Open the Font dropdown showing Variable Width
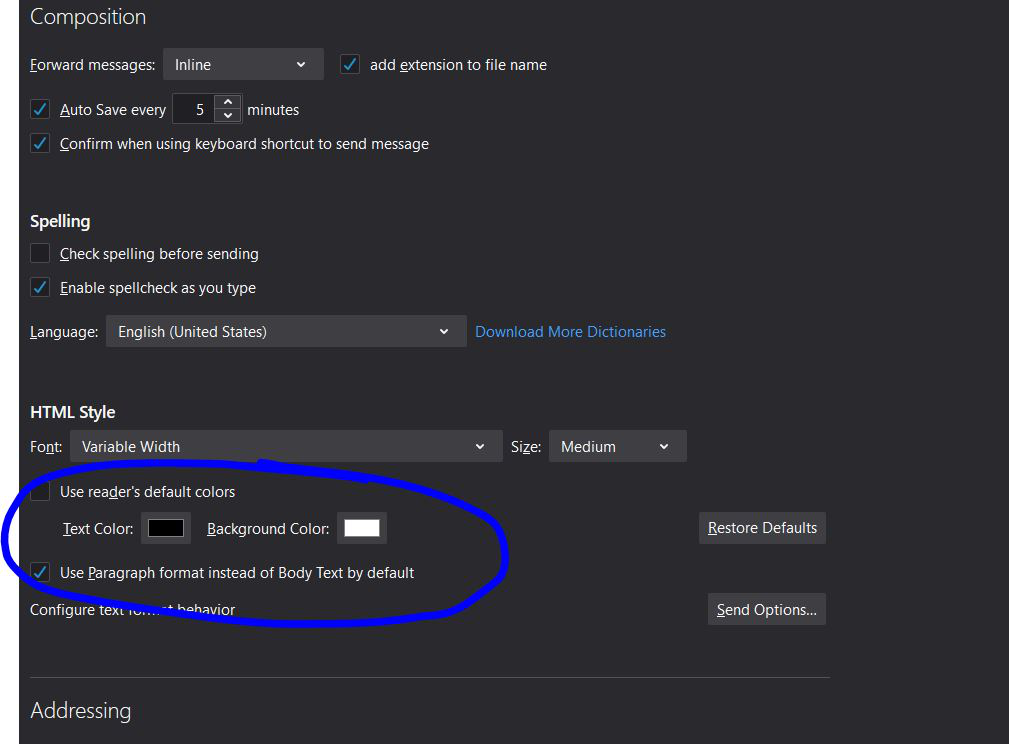 286,446
